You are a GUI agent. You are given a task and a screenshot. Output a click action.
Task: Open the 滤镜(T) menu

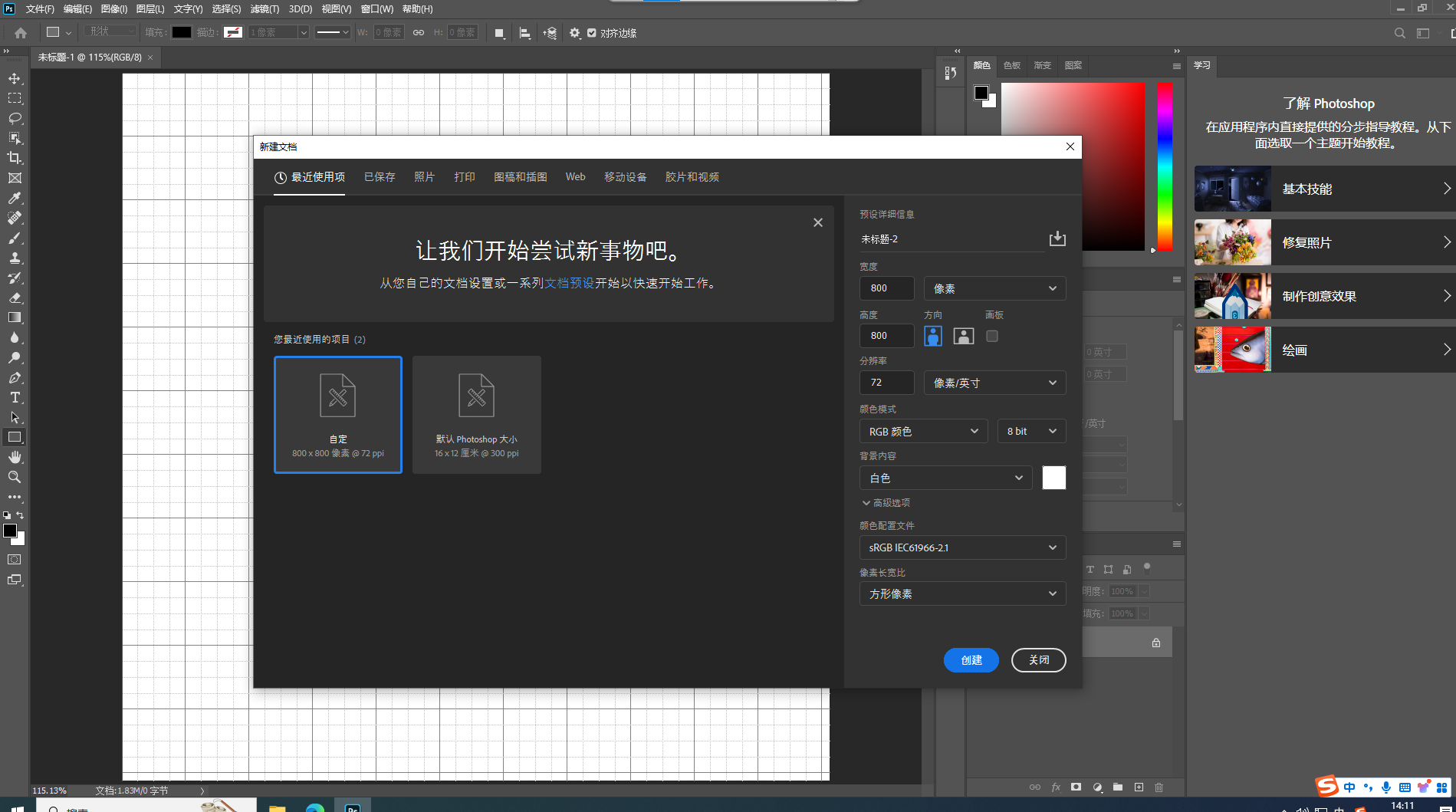coord(265,9)
